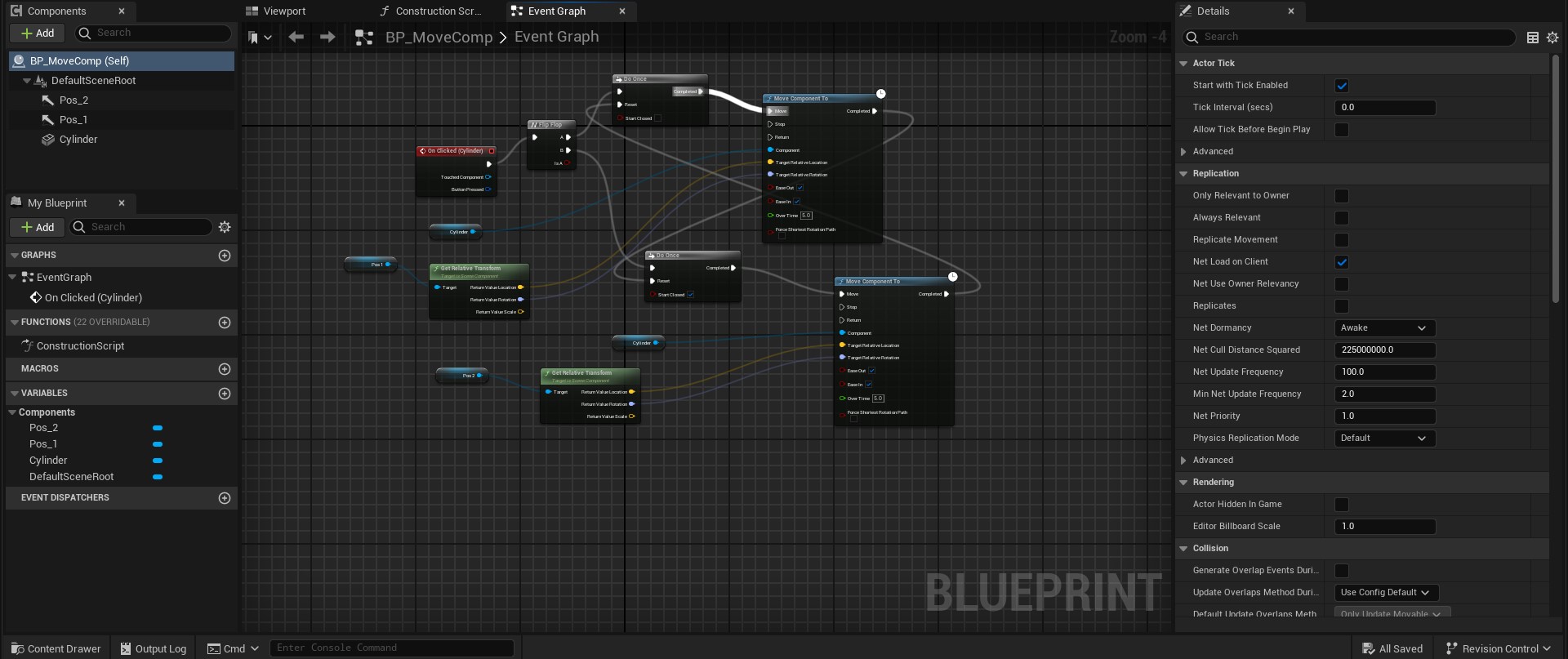Open the Output Log
Image resolution: width=1568 pixels, height=659 pixels.
[x=154, y=648]
